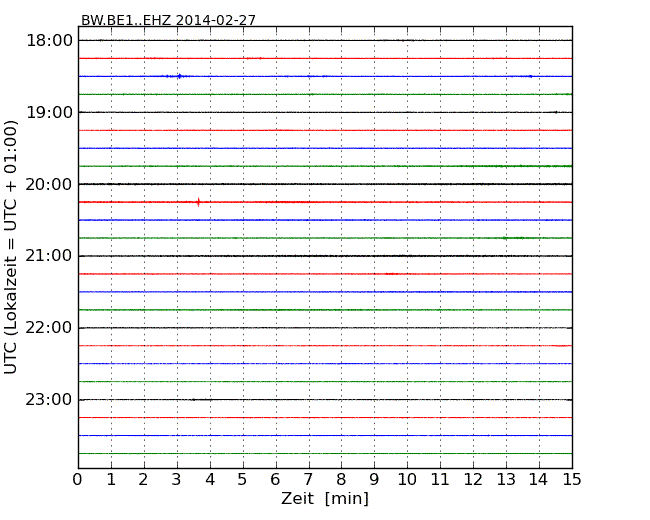This screenshot has height=520, width=650.
Task: Select the 18:00 label on the time axis
Action: coord(49,41)
